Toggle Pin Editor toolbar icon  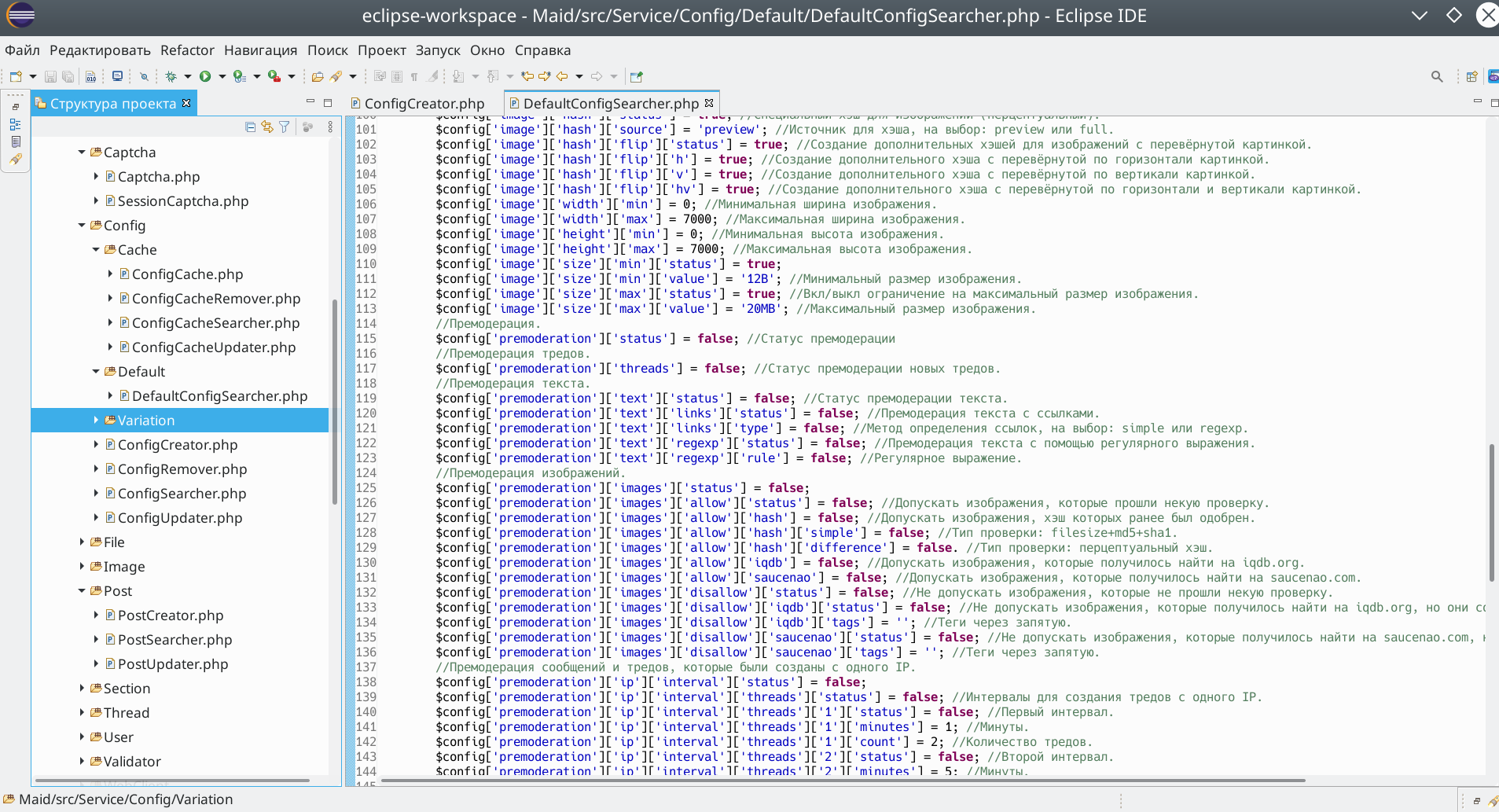pos(637,76)
